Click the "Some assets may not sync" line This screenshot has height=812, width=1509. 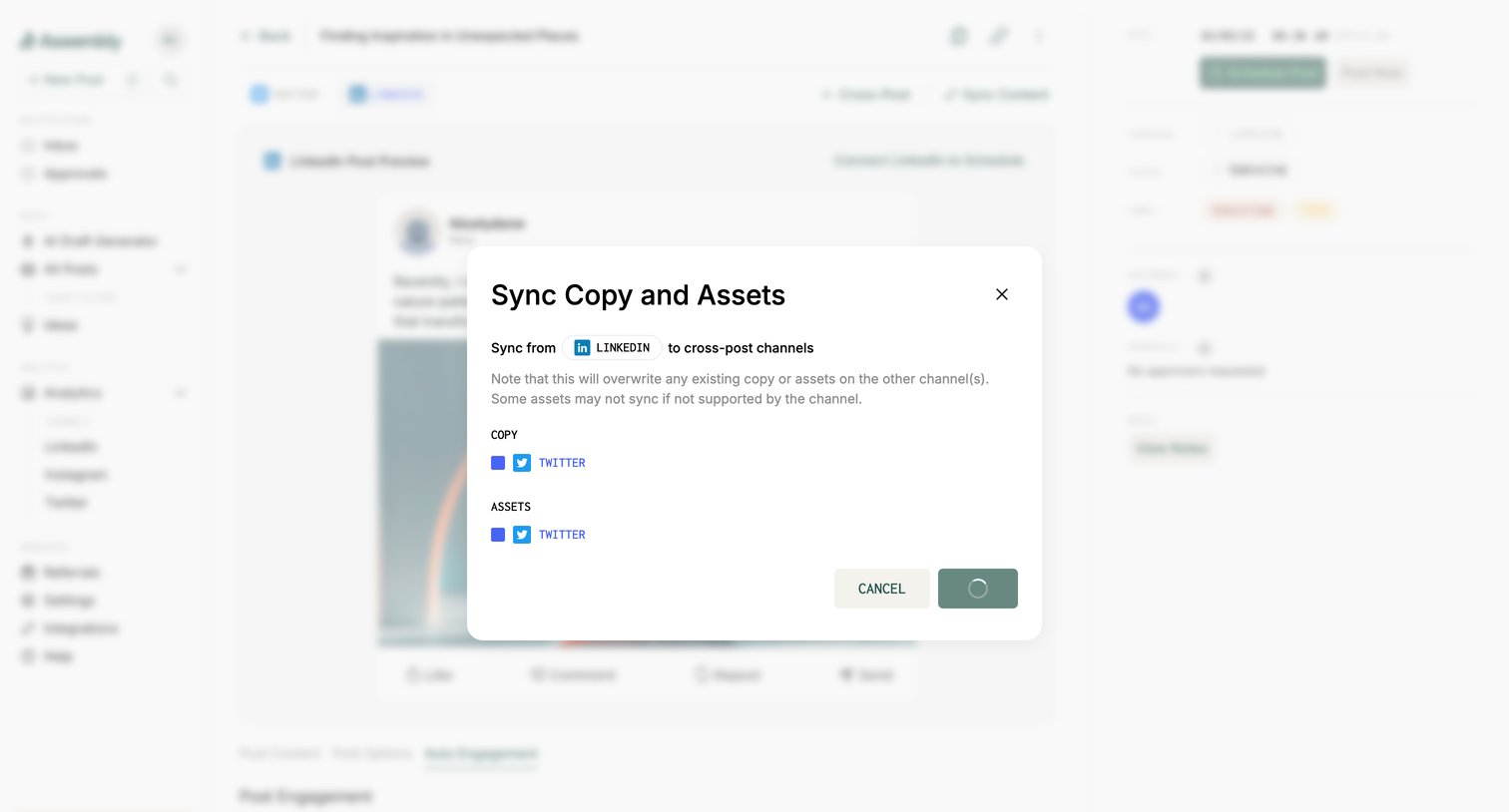click(x=677, y=399)
